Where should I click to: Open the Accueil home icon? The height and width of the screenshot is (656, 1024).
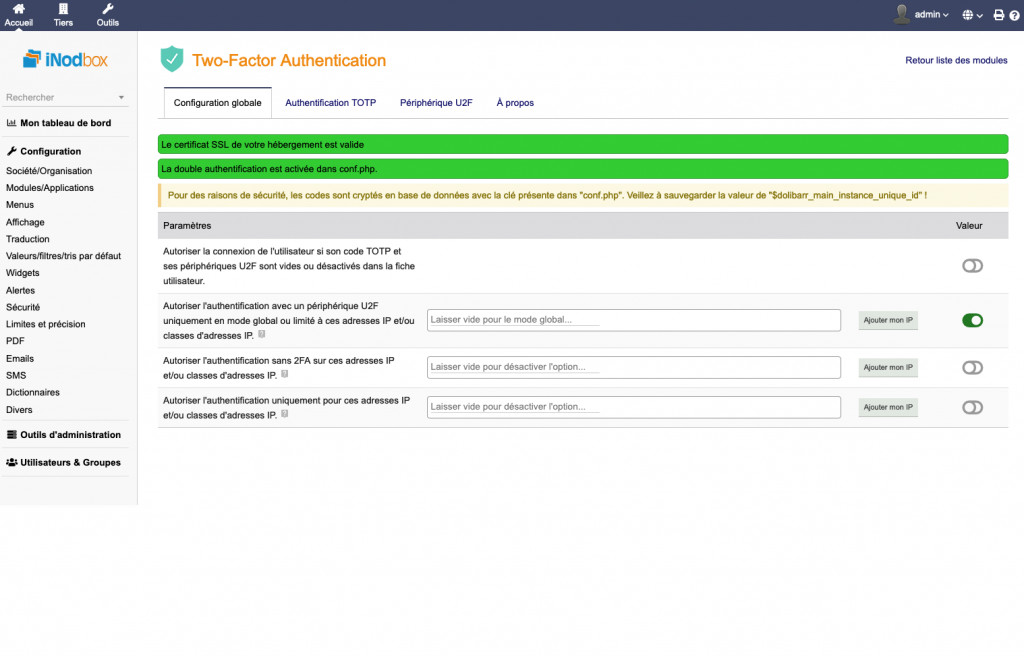[x=18, y=9]
